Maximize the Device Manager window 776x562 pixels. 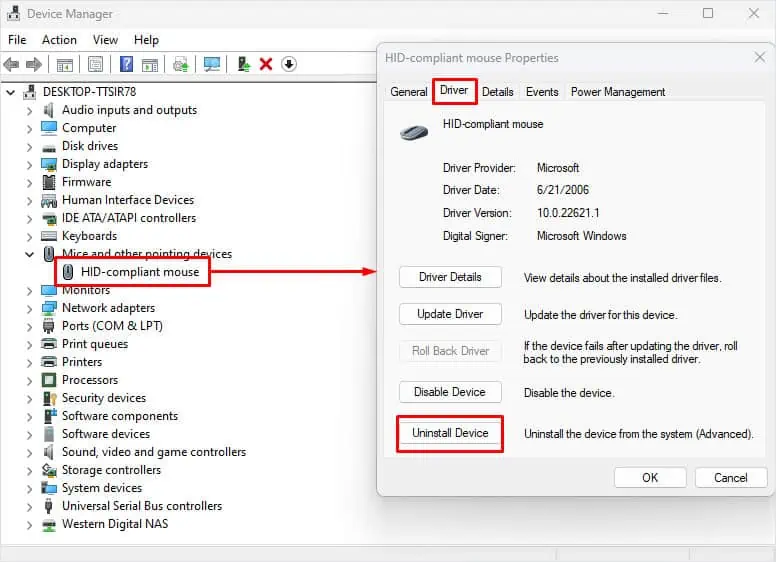(708, 13)
